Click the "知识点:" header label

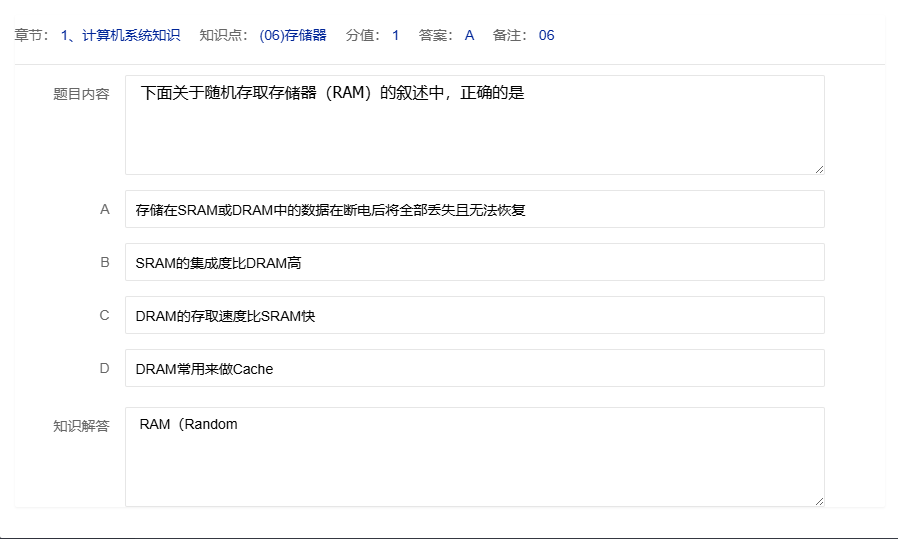224,36
